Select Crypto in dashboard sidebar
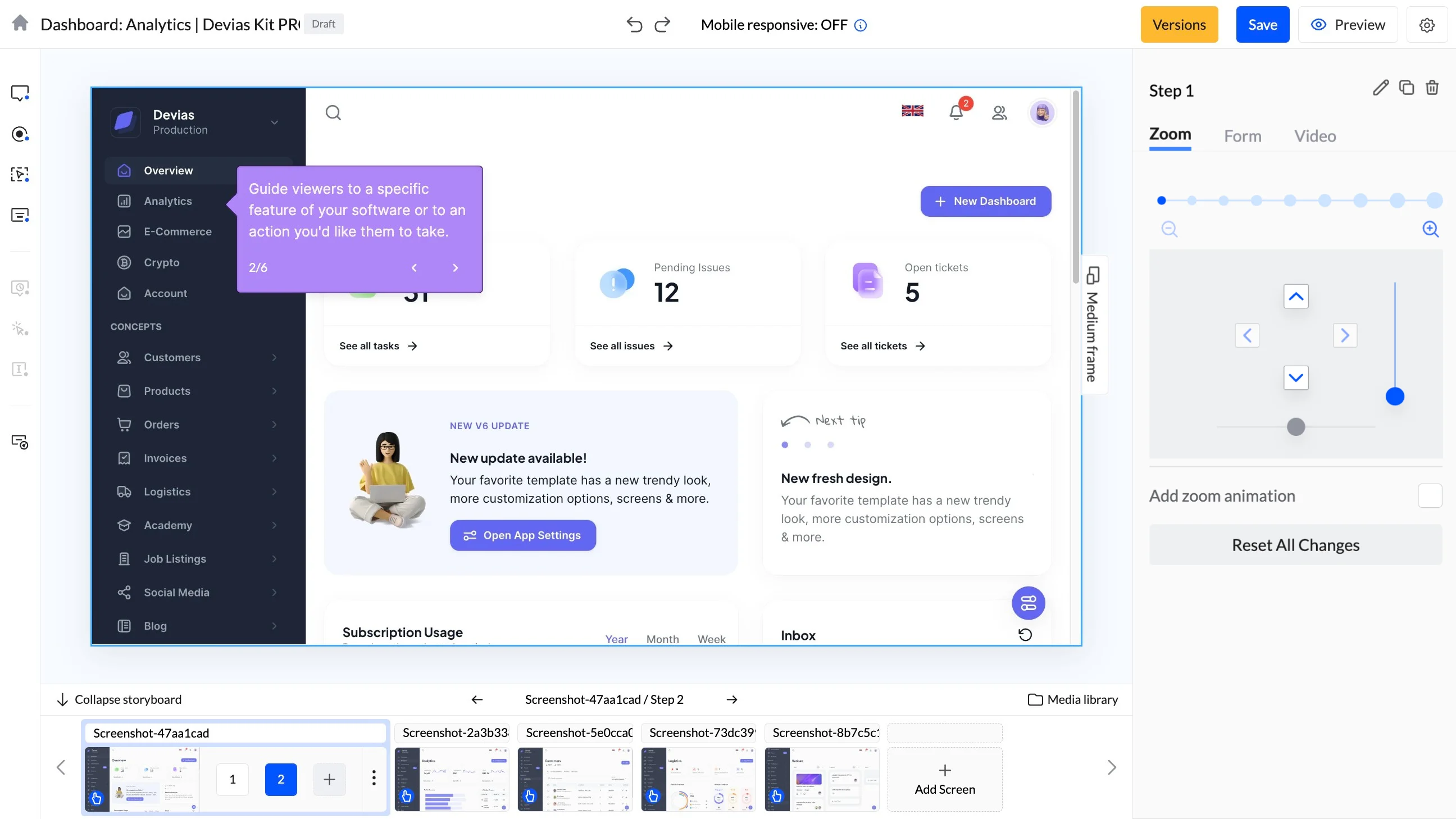The image size is (1456, 819). [x=161, y=263]
